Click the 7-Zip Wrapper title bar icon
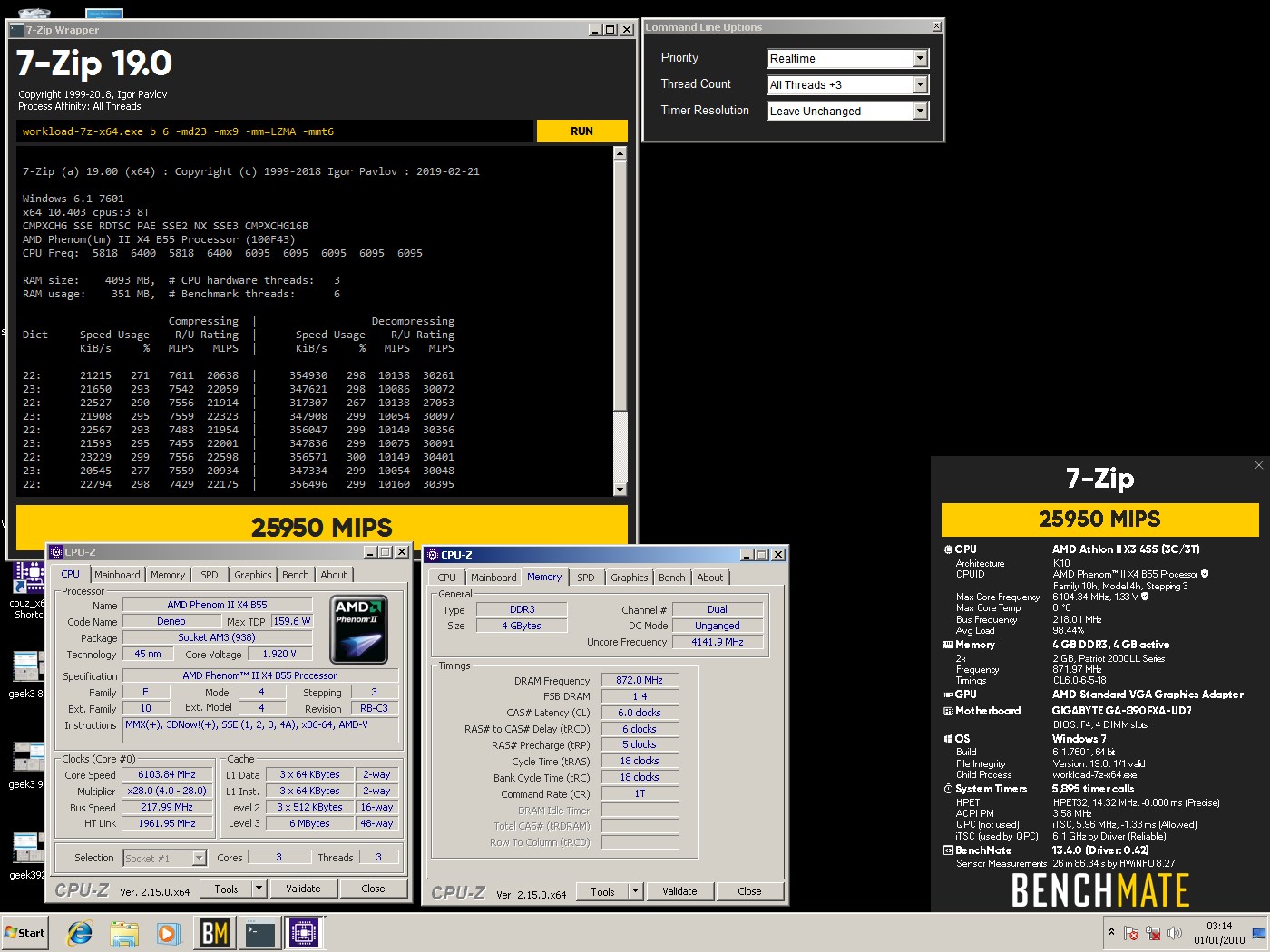The height and width of the screenshot is (952, 1270). [x=16, y=30]
